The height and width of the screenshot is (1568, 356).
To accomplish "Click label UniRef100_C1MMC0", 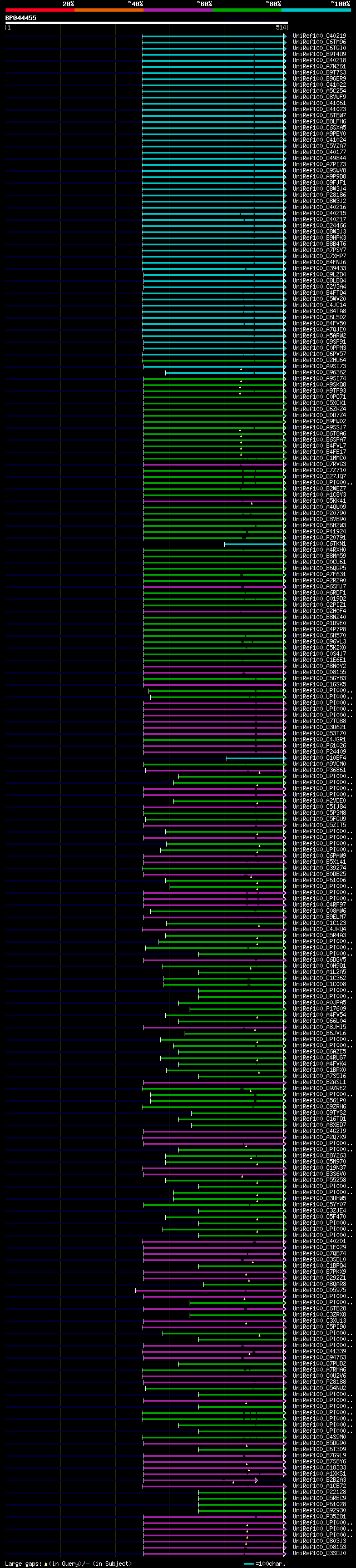I will click(319, 458).
